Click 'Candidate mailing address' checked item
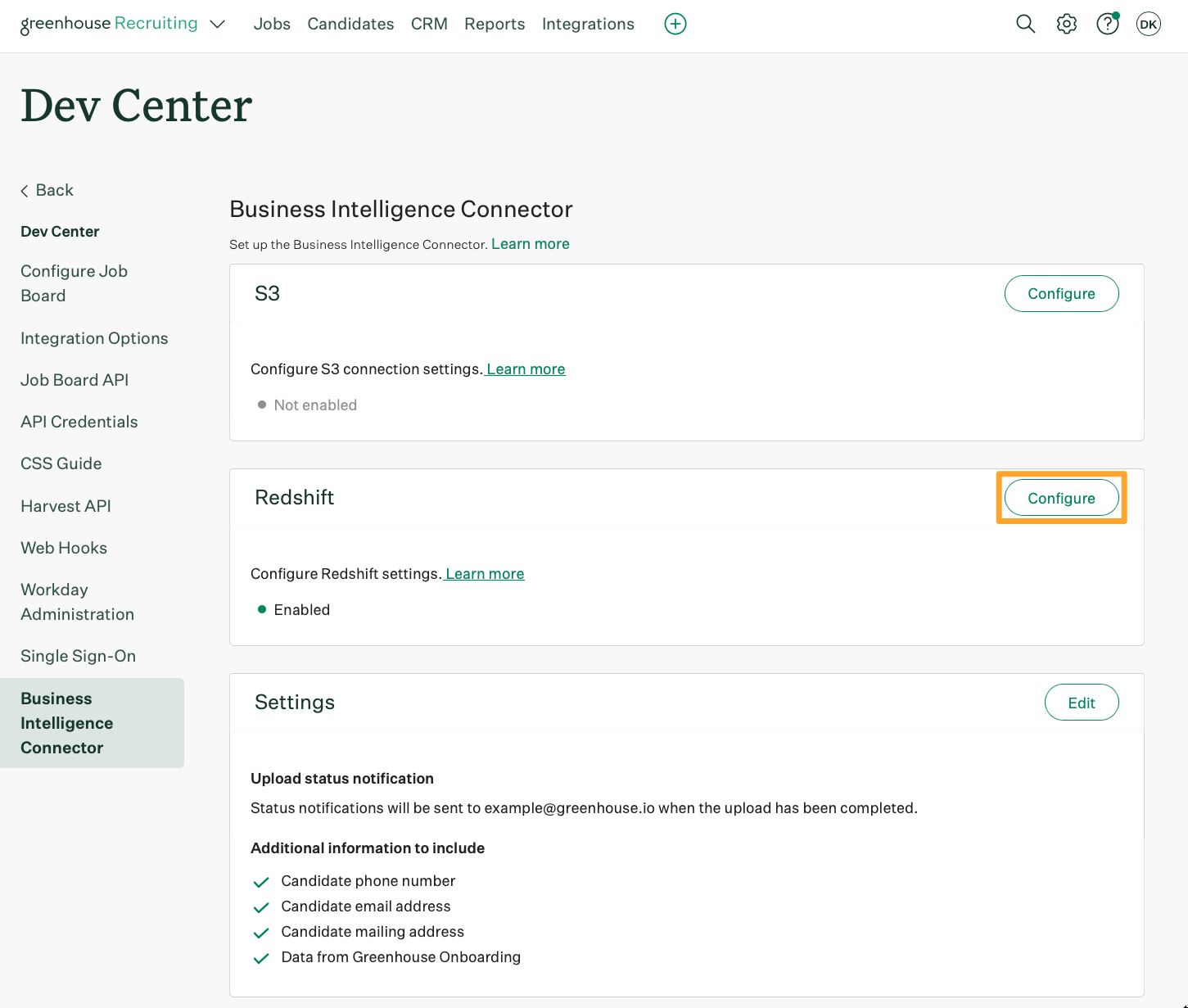Screen dimensions: 1188x1008 [373, 932]
